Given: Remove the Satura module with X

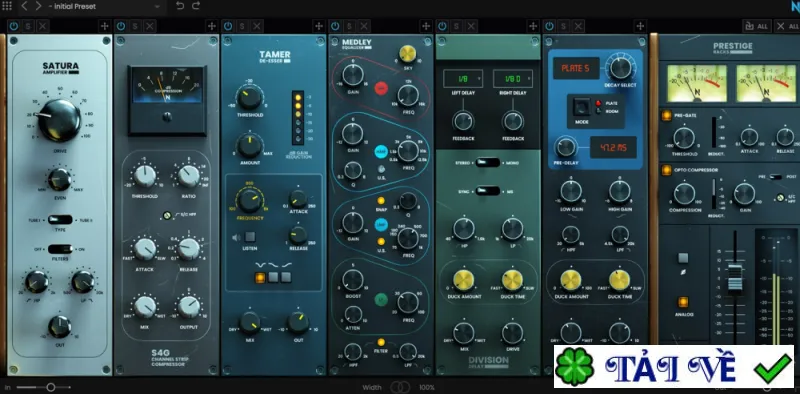Looking at the screenshot, I should tap(43, 26).
